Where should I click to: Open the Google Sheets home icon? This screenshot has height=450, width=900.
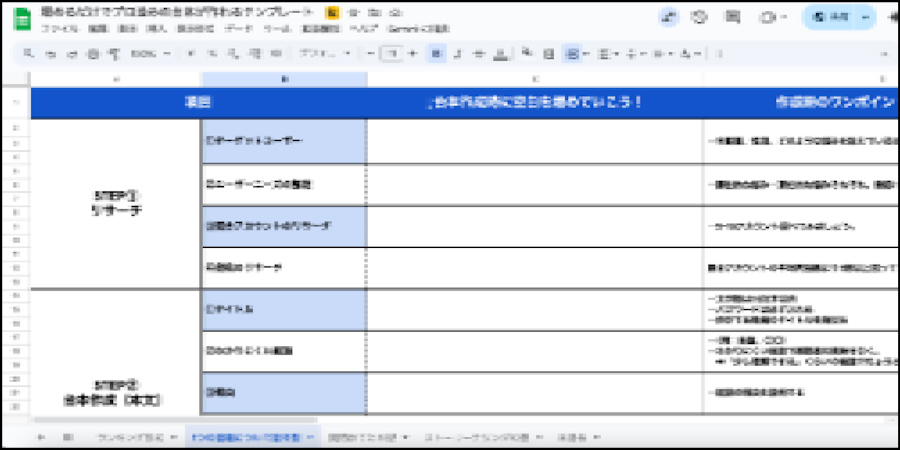[22, 20]
